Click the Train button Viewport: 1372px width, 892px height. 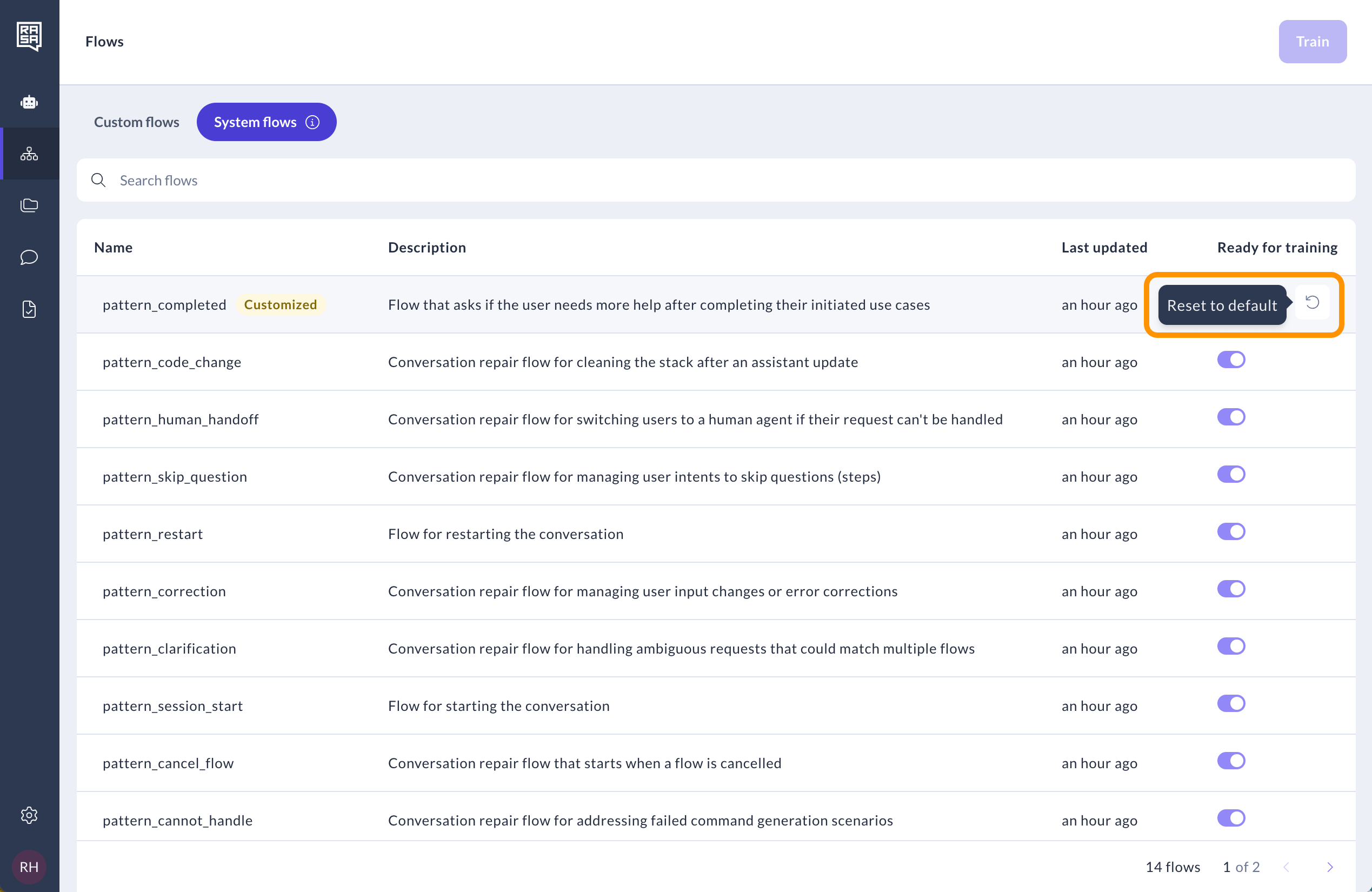pyautogui.click(x=1312, y=41)
